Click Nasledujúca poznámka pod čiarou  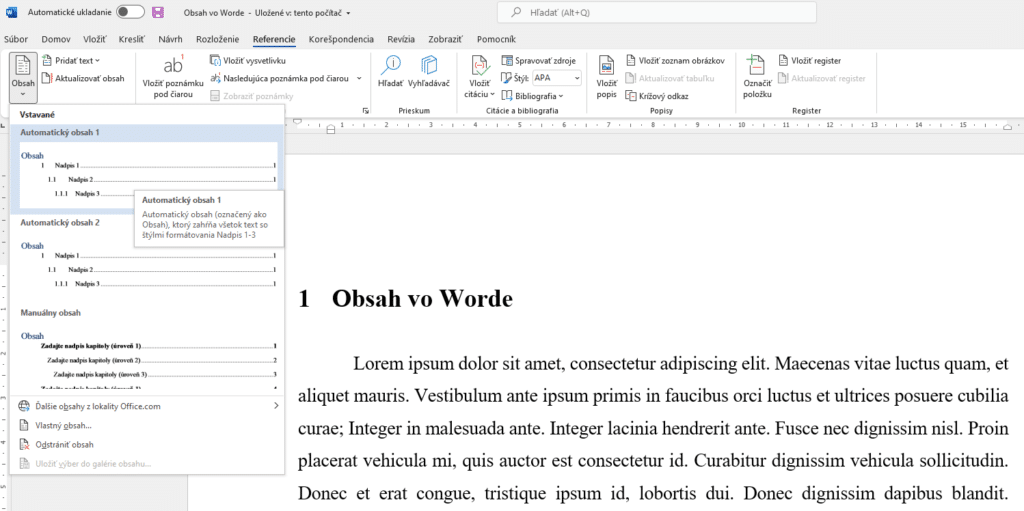point(281,78)
